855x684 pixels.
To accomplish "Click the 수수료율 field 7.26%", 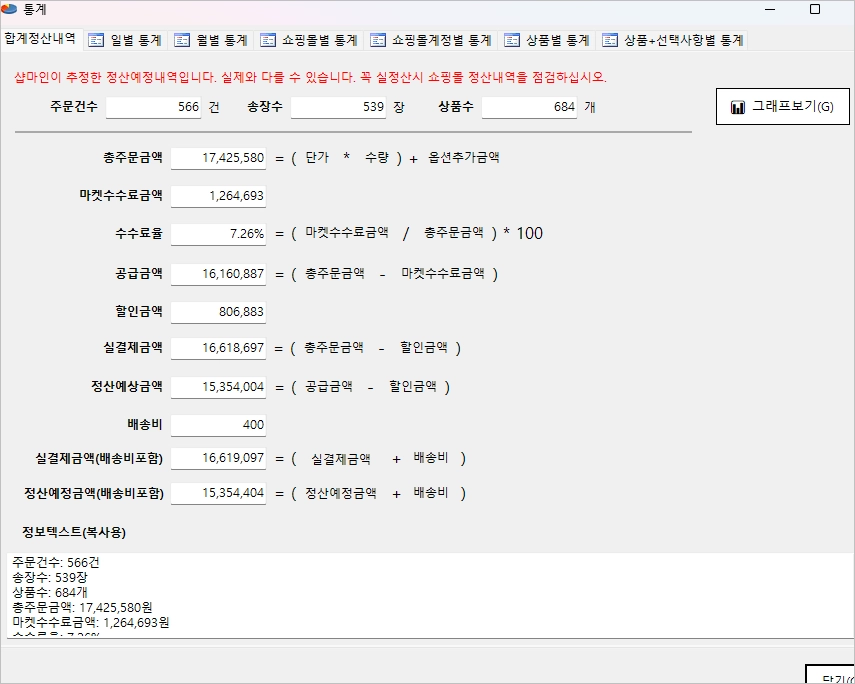I will (x=219, y=234).
